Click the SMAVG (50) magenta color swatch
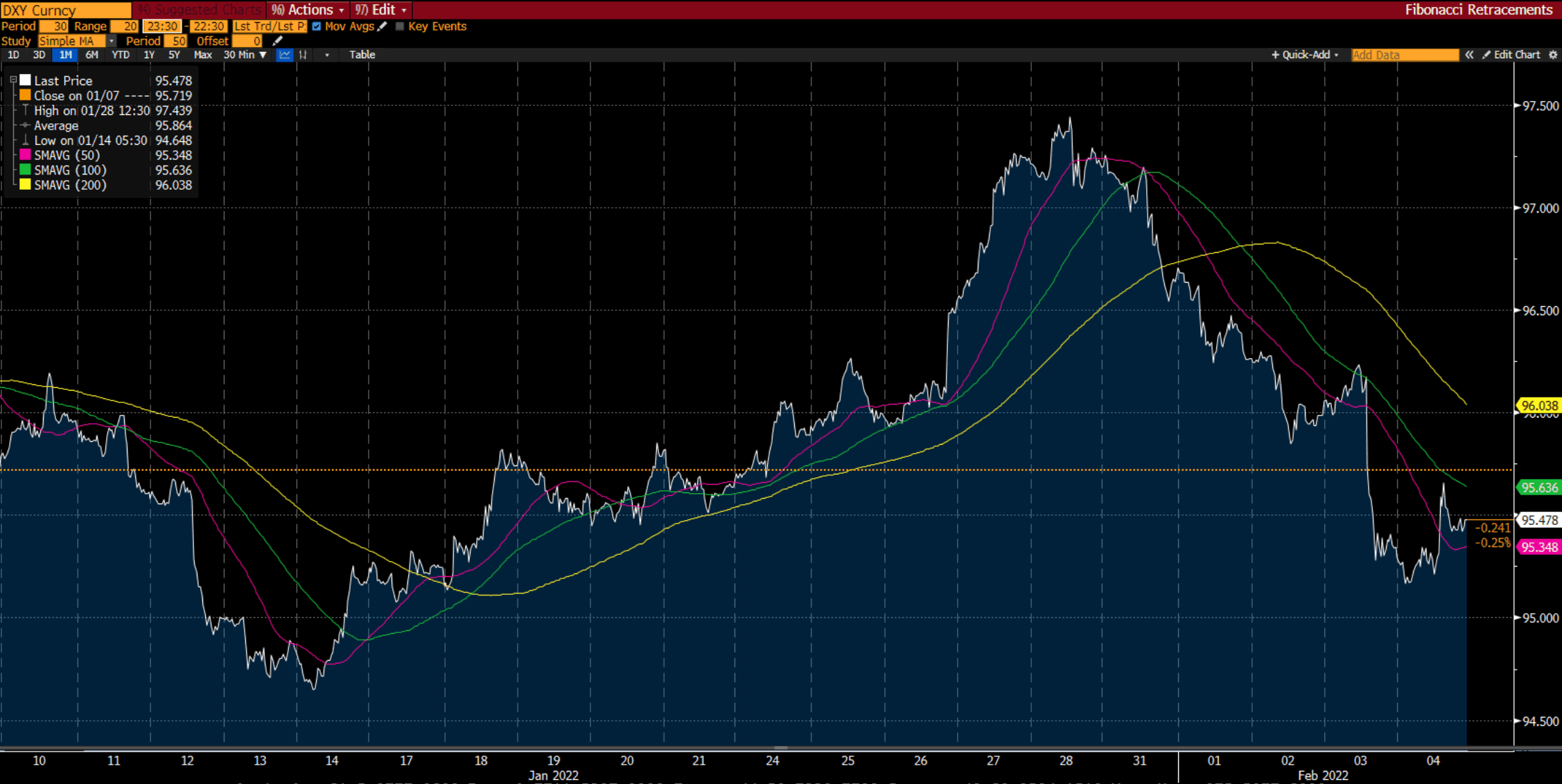The height and width of the screenshot is (784, 1562). pyautogui.click(x=25, y=155)
